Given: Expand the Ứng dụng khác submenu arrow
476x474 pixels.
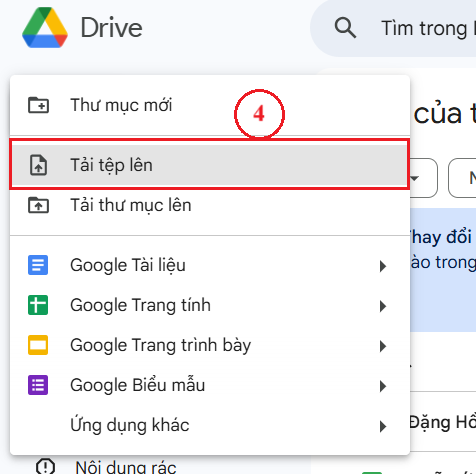Looking at the screenshot, I should click(x=383, y=426).
